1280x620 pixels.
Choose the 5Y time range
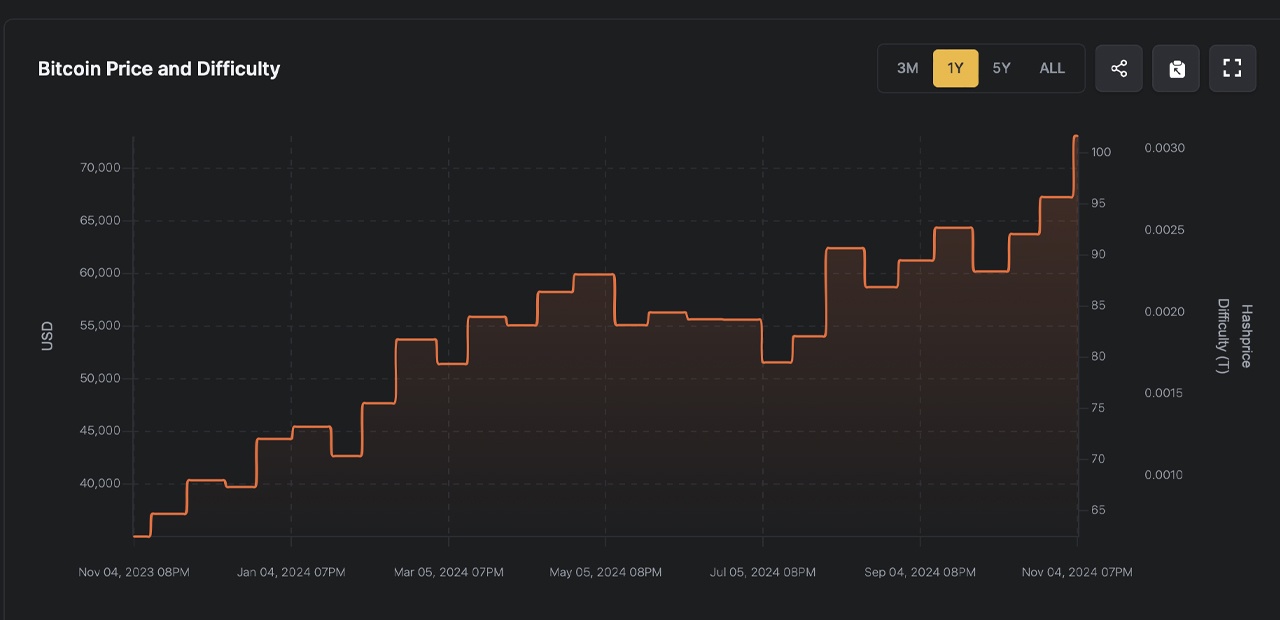click(x=1001, y=69)
